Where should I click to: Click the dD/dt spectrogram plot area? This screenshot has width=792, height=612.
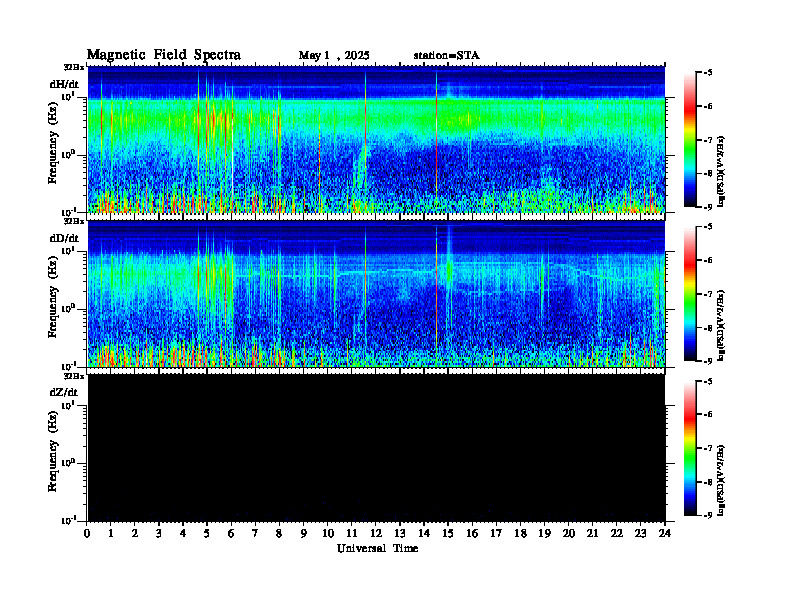(x=376, y=293)
